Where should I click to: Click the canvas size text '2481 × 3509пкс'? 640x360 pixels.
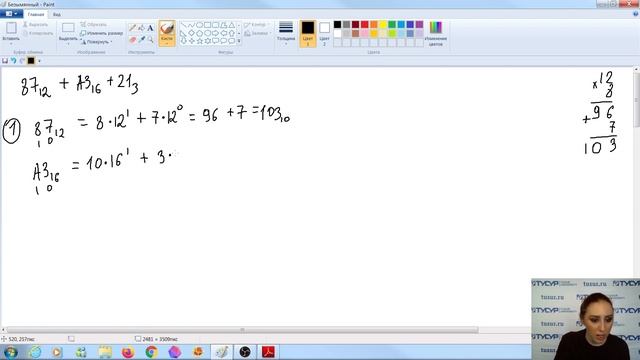160,339
